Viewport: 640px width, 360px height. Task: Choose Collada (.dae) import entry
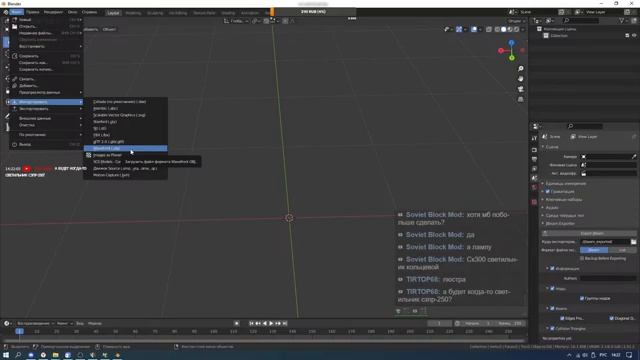pos(126,102)
